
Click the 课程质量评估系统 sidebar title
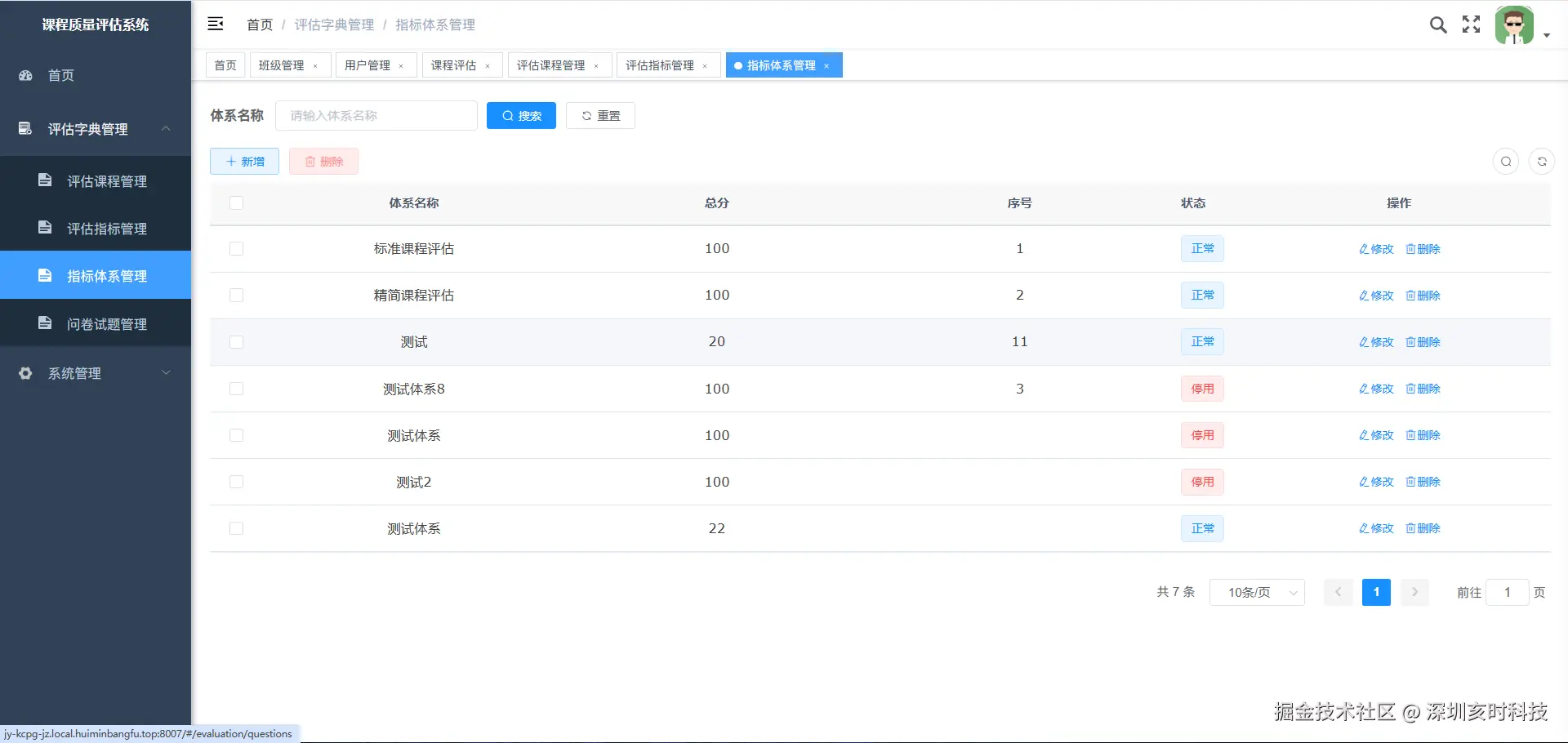96,24
